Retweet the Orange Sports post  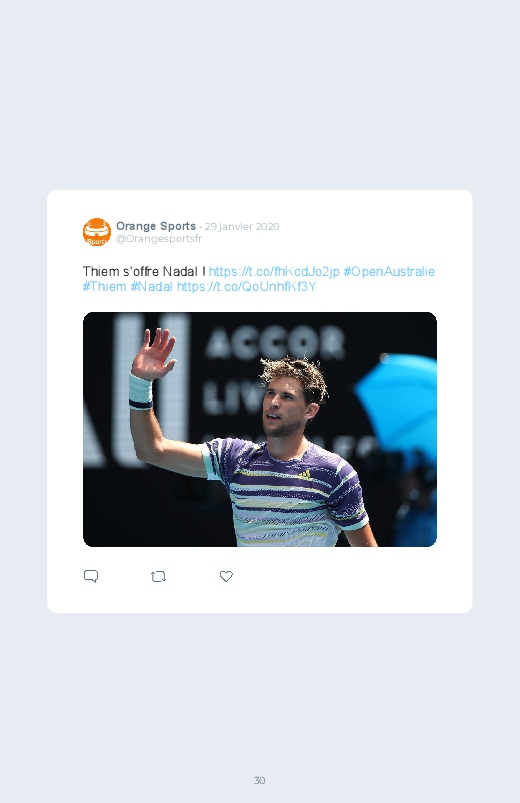pyautogui.click(x=158, y=577)
